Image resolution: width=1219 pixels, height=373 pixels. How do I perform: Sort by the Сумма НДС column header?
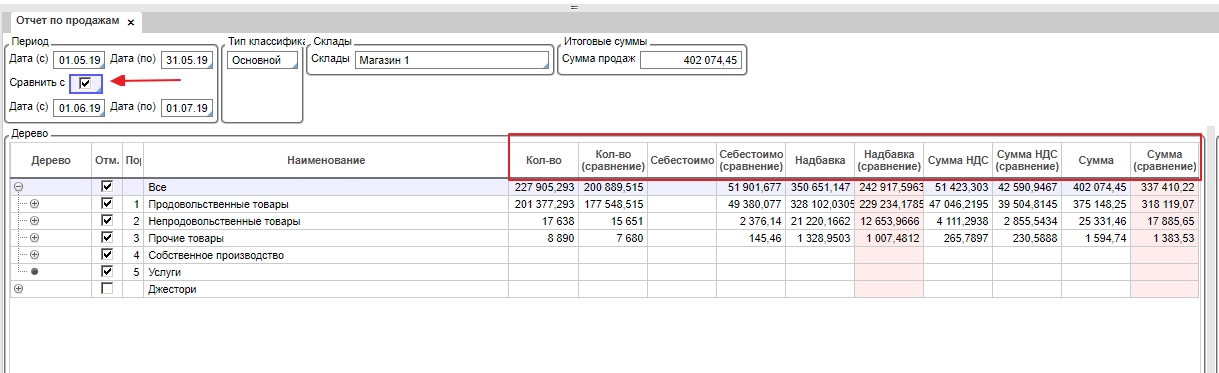[958, 160]
